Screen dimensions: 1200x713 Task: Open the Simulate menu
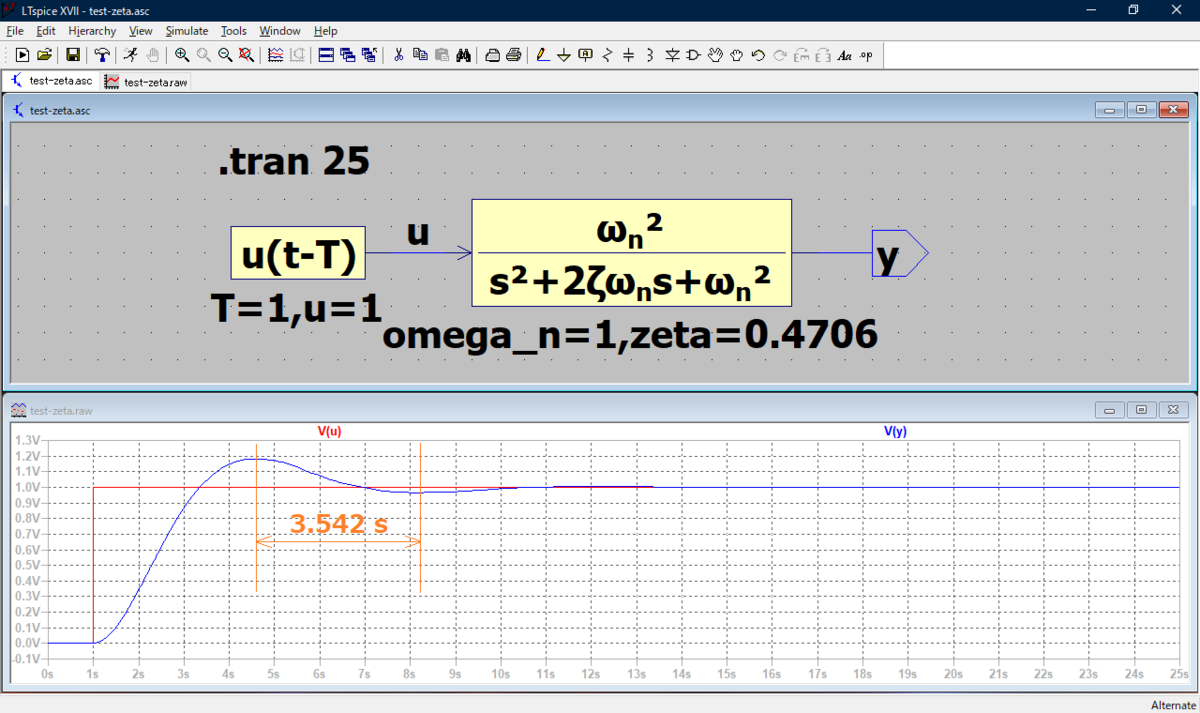(187, 31)
